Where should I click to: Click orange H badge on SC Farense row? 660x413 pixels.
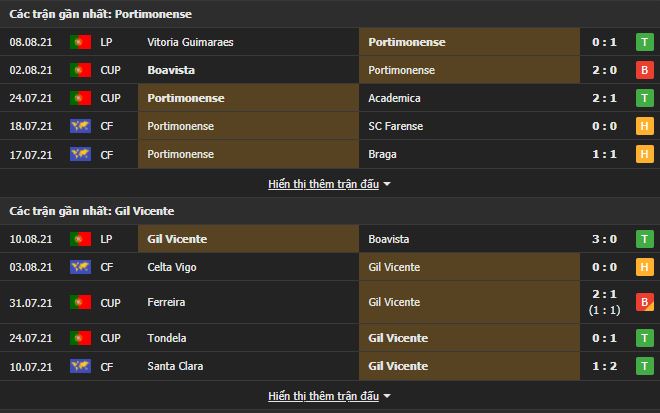(645, 126)
